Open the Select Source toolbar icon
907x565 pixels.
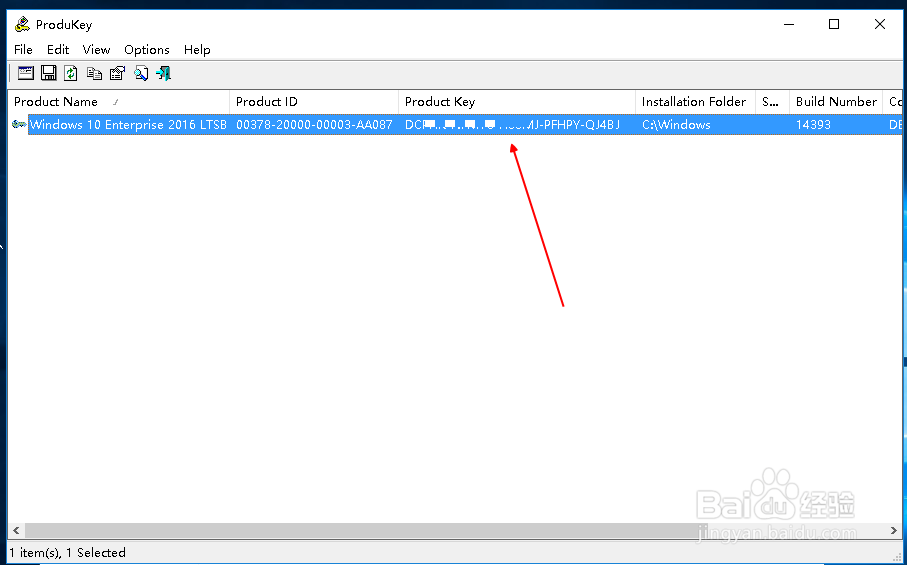[26, 73]
